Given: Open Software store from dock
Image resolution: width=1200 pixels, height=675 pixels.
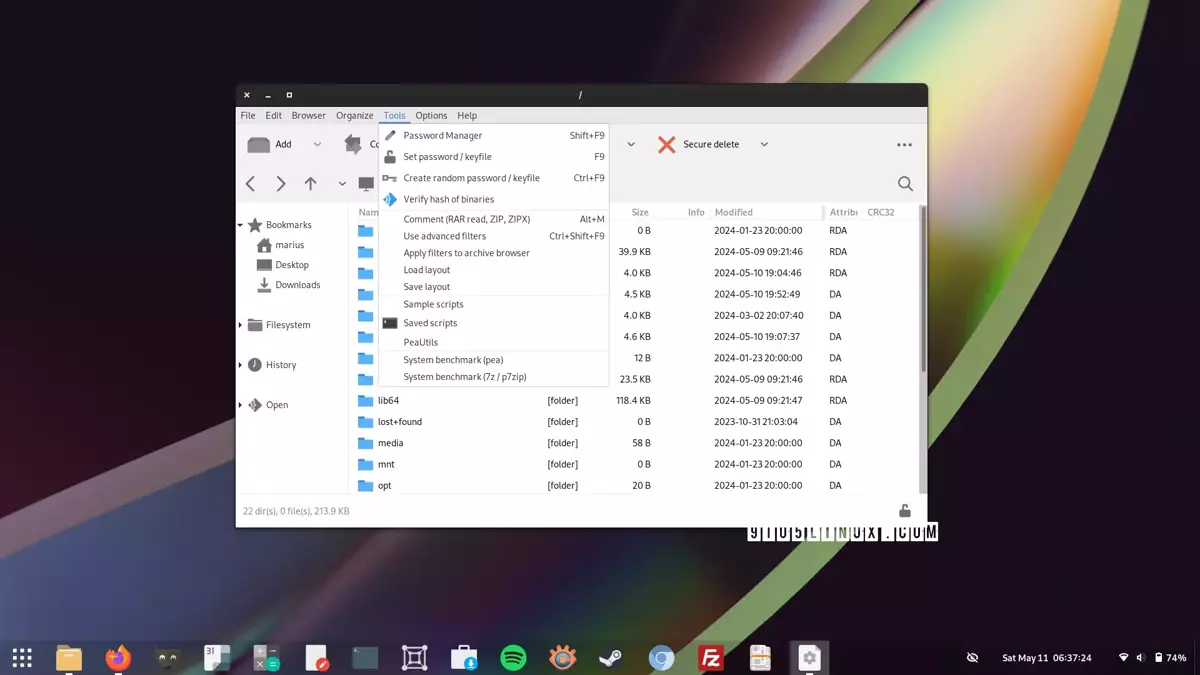Looking at the screenshot, I should tap(464, 657).
